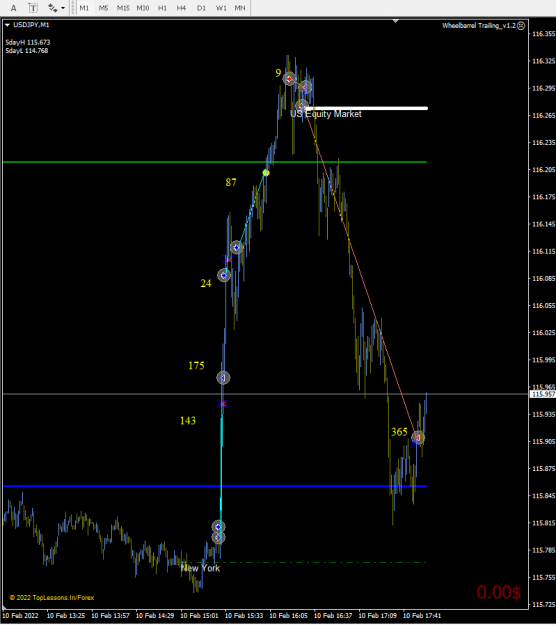Switch to the H1 timeframe
Image resolution: width=556 pixels, height=625 pixels.
pyautogui.click(x=162, y=8)
